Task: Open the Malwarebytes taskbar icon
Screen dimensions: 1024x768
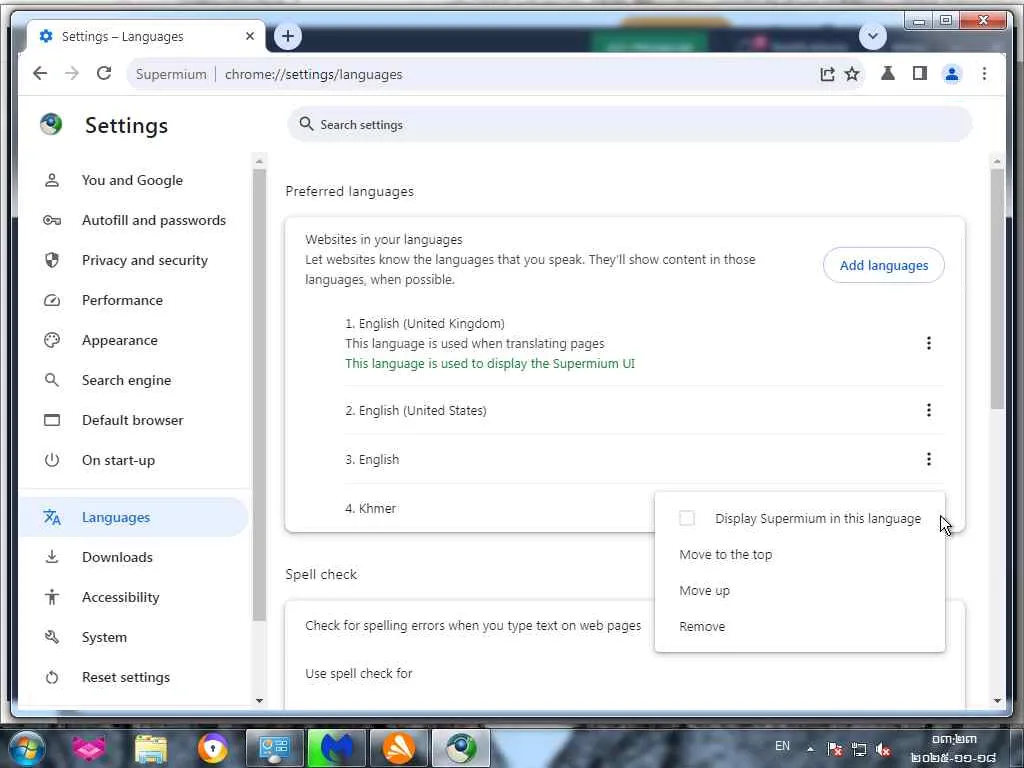Action: pos(337,748)
